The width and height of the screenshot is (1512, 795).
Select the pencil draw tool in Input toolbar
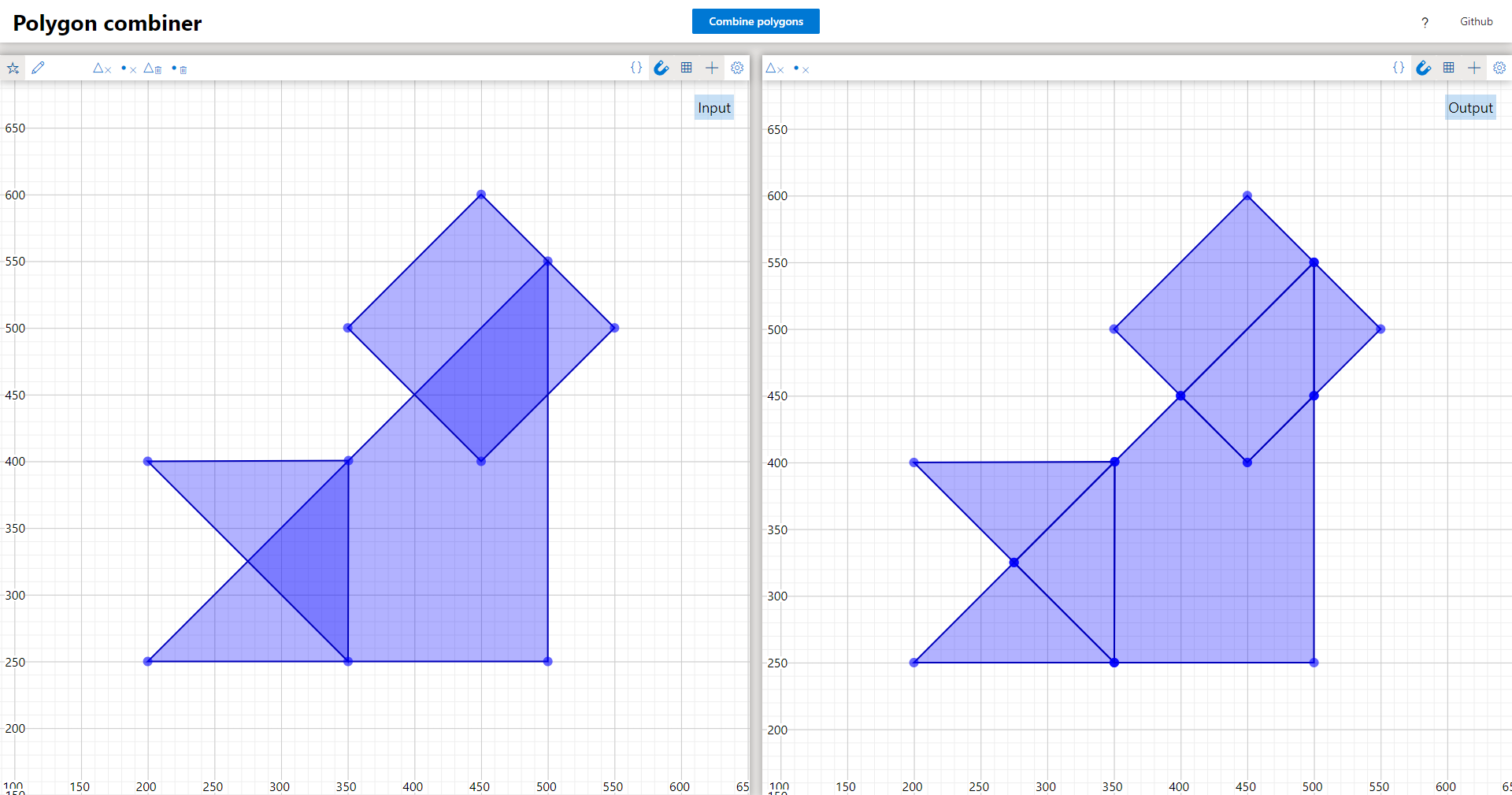click(38, 68)
